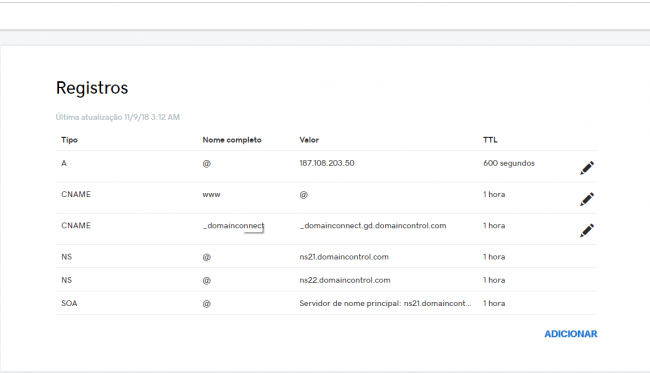Click the Registros heading
650x373 pixels.
click(92, 88)
